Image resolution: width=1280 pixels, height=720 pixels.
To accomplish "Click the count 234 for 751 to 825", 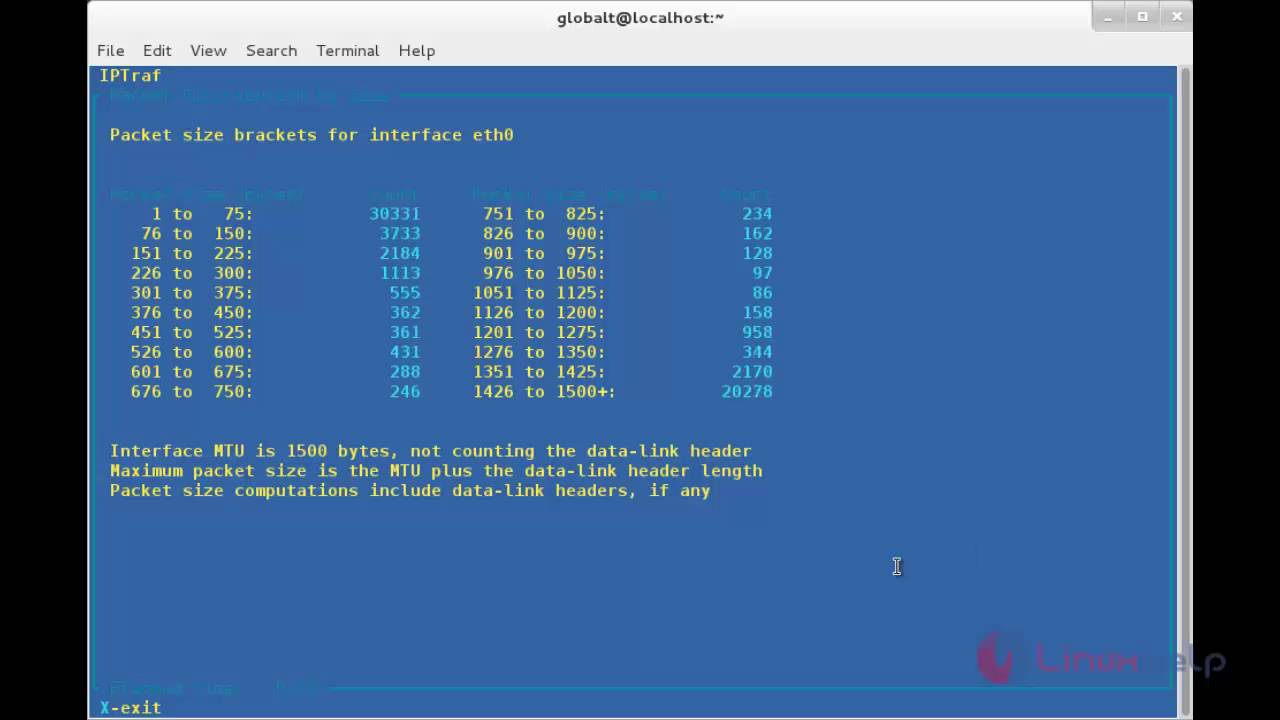I will click(x=757, y=213).
